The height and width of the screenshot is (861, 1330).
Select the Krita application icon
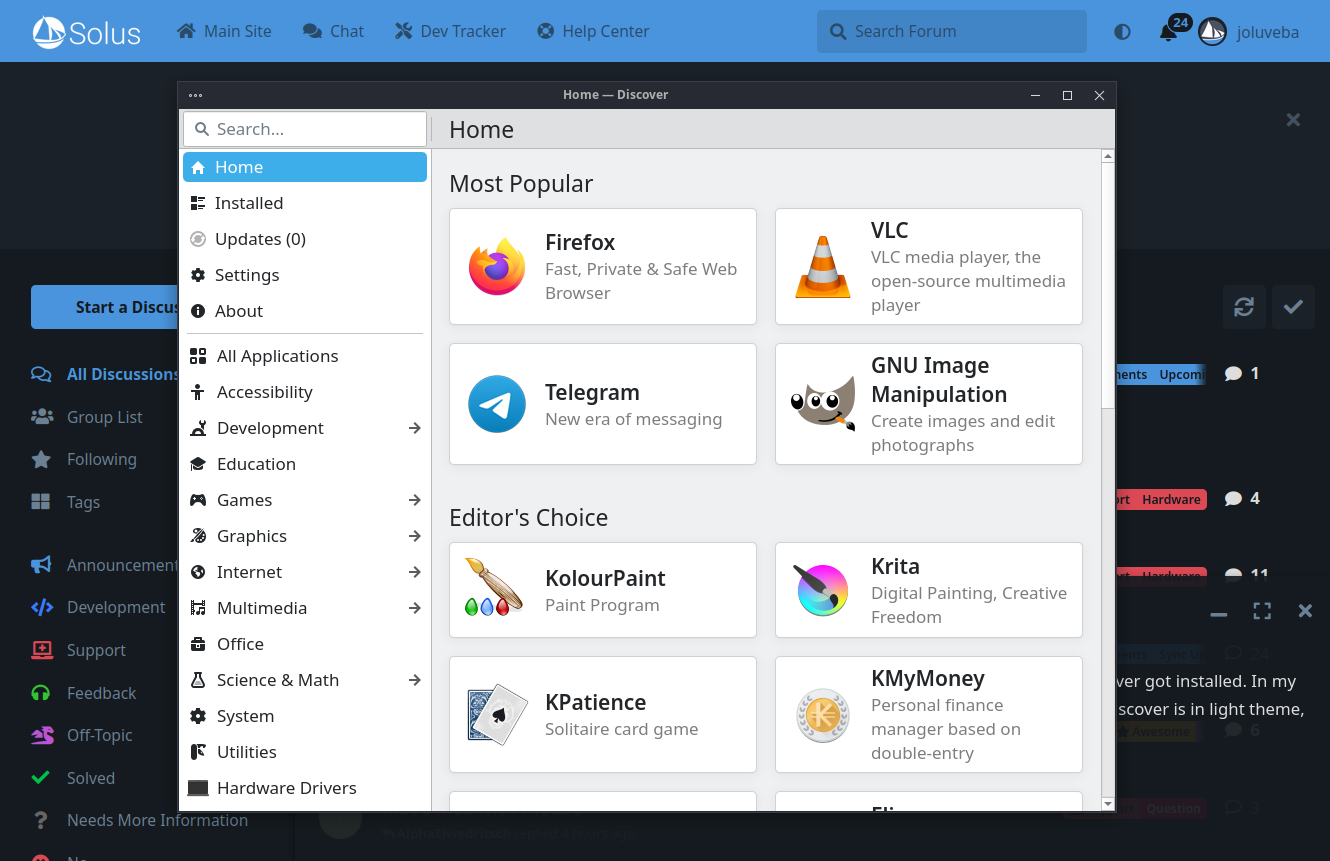822,591
